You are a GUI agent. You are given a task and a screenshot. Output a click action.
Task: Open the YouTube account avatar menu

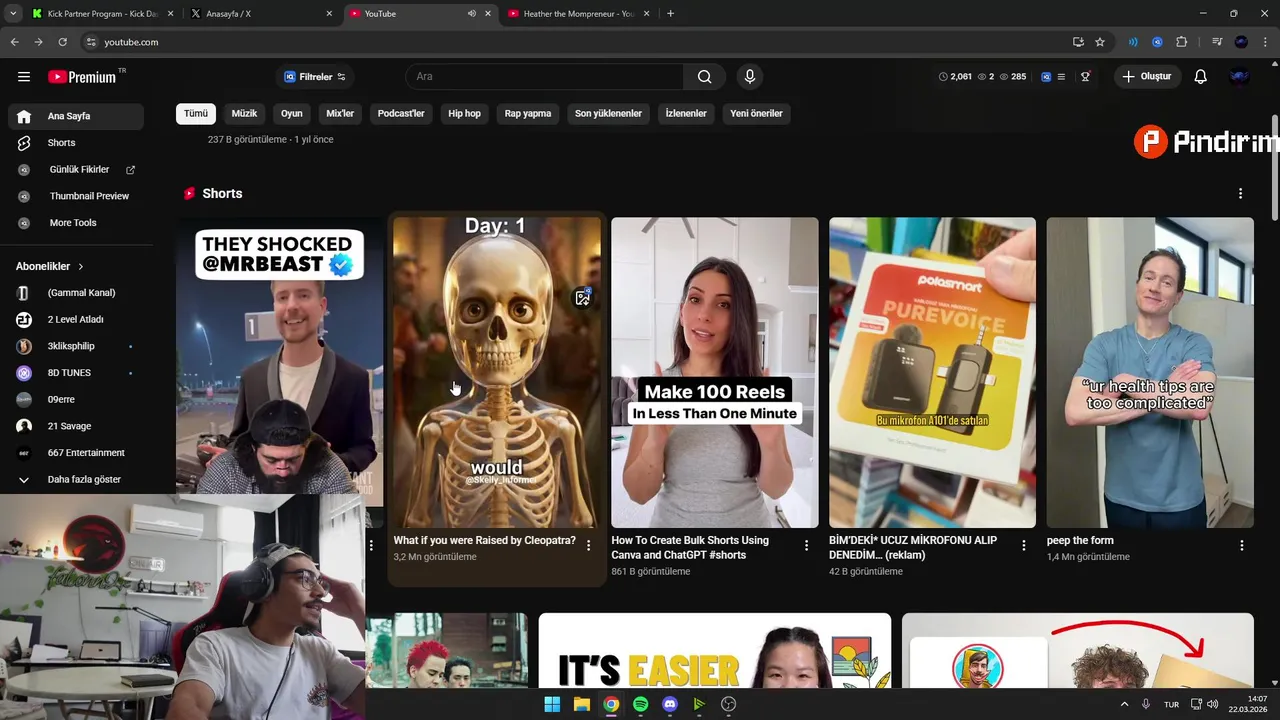pyautogui.click(x=1240, y=76)
